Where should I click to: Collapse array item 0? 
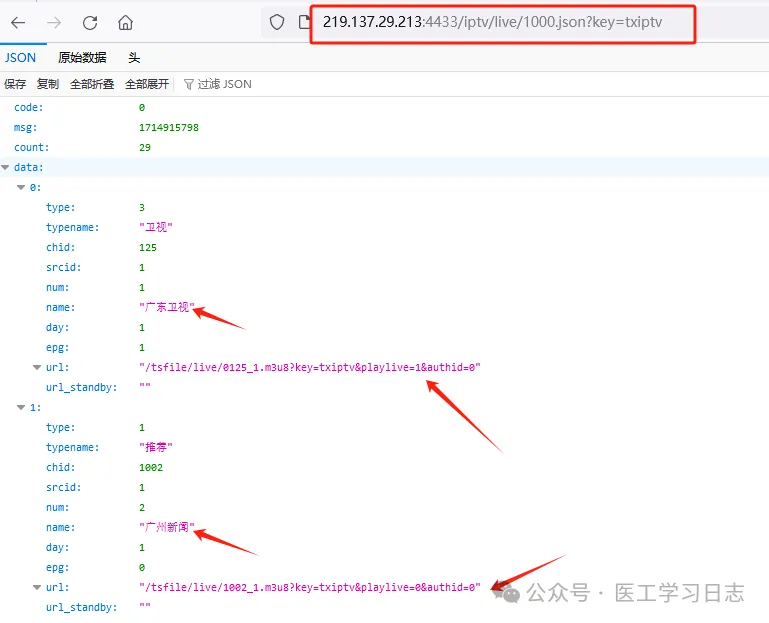coord(21,187)
